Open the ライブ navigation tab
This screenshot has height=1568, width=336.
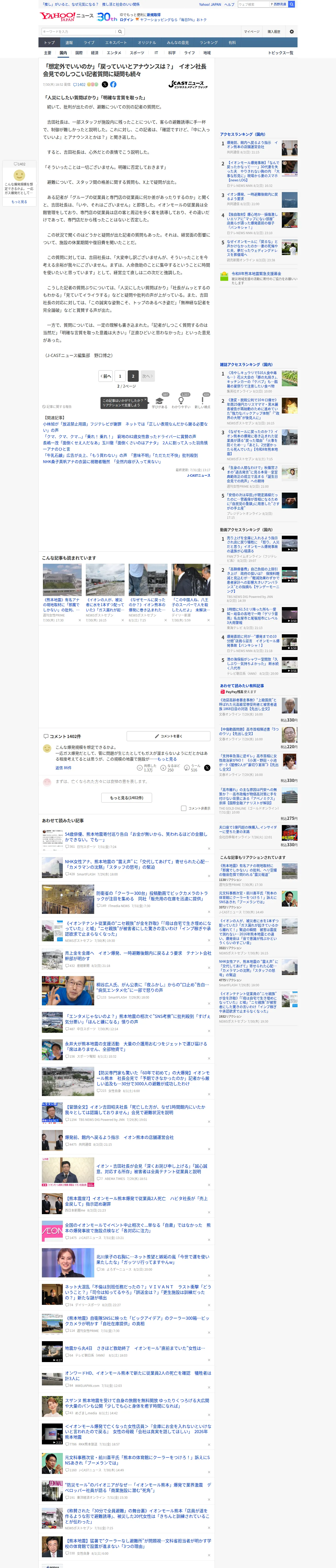(x=89, y=43)
